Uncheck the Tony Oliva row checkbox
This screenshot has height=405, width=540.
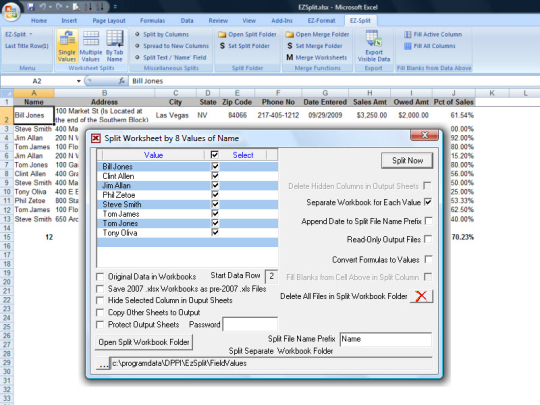(x=215, y=232)
